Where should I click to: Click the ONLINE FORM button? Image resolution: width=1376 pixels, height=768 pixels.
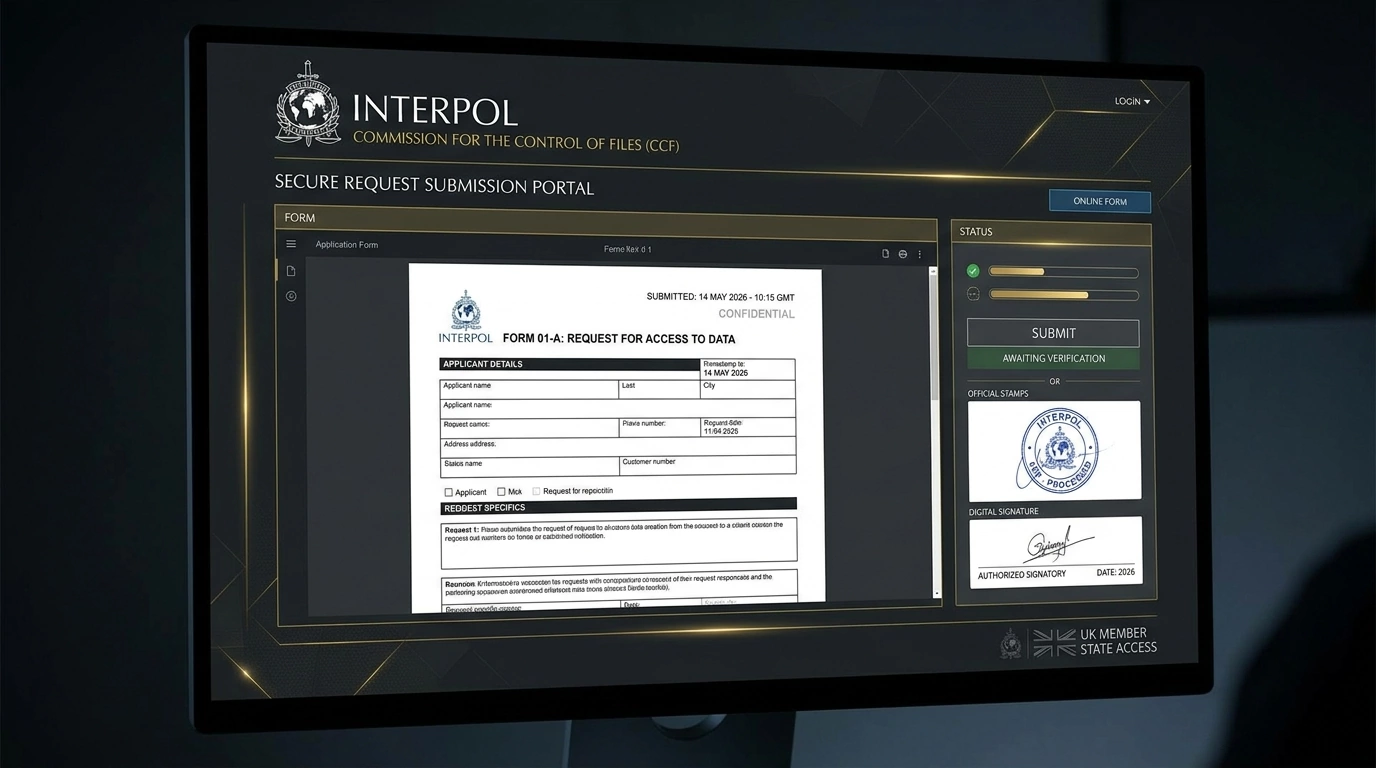coord(1100,201)
